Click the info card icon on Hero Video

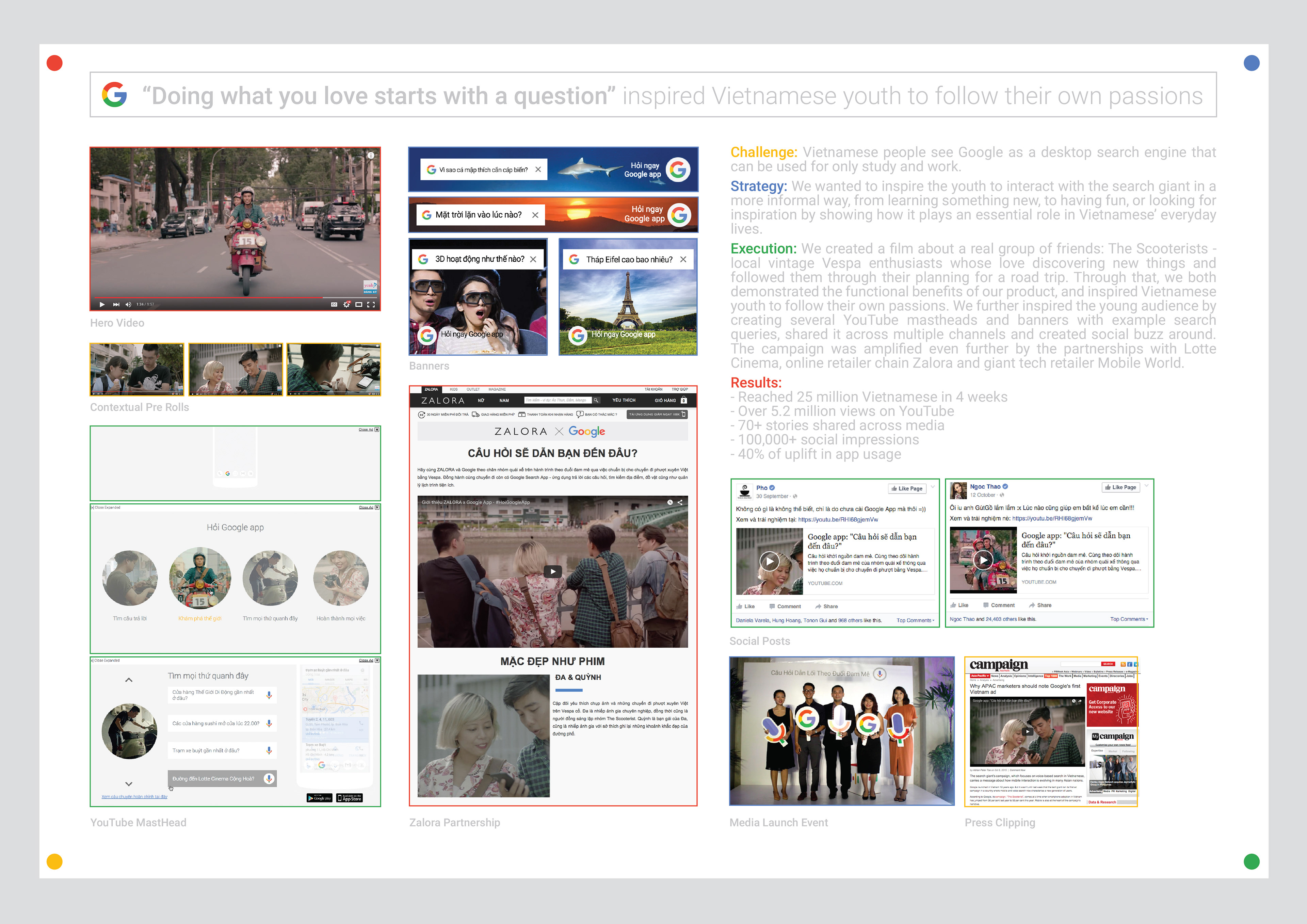click(371, 156)
